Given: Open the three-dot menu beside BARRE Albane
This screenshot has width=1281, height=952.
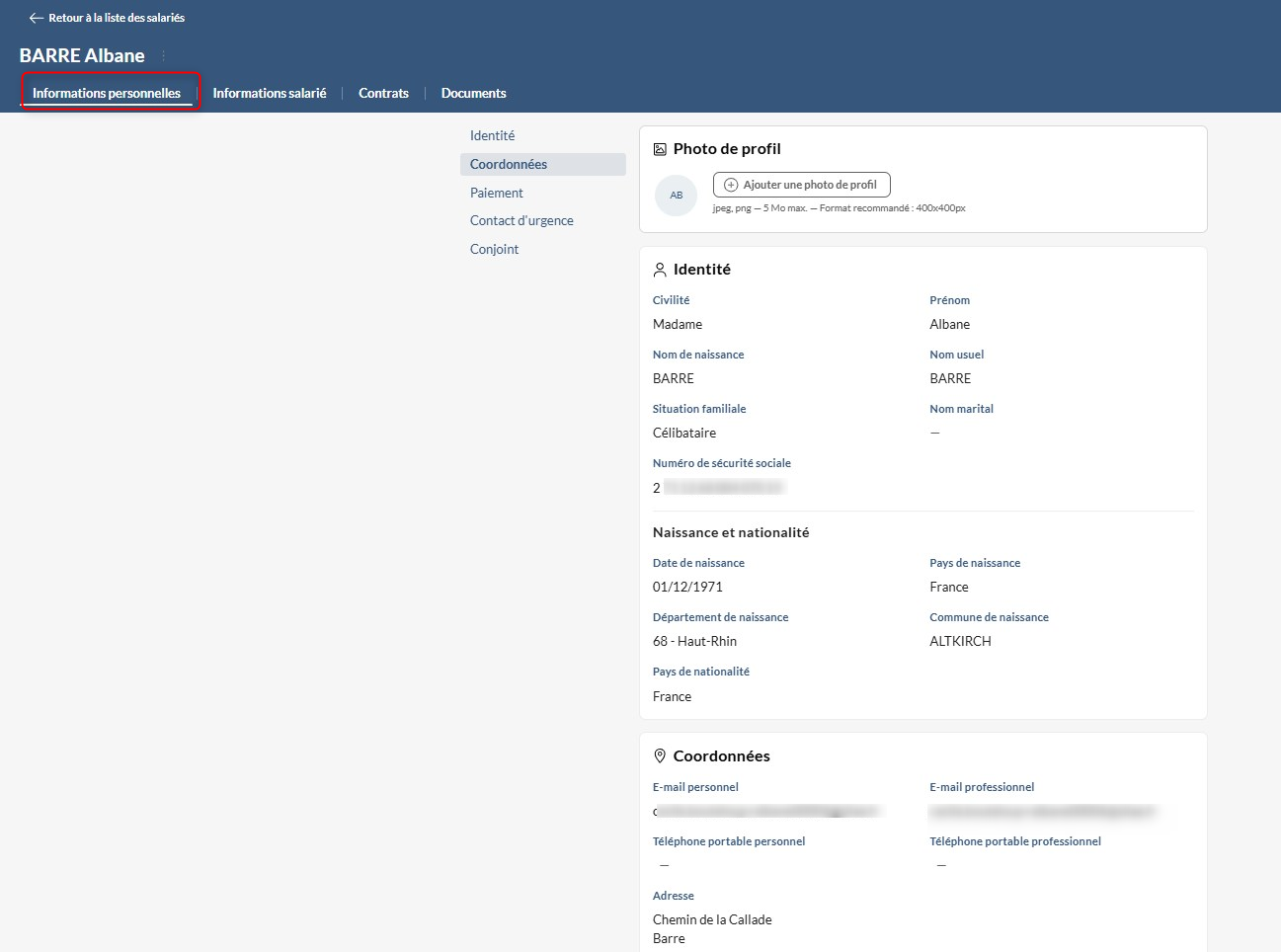Looking at the screenshot, I should 164,56.
